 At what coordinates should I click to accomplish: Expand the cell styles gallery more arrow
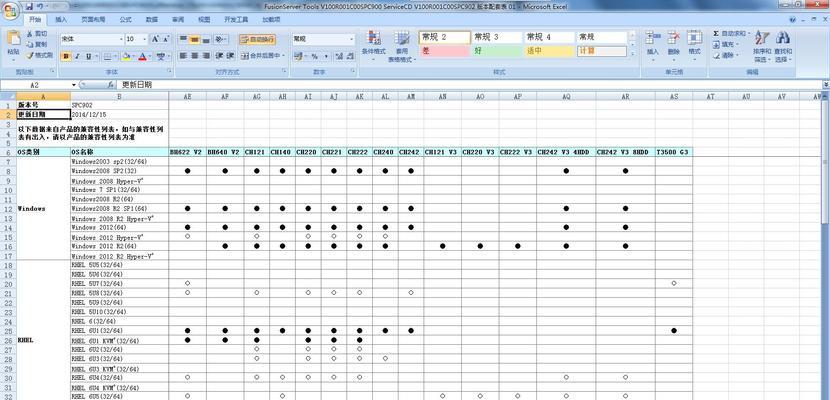pos(632,53)
